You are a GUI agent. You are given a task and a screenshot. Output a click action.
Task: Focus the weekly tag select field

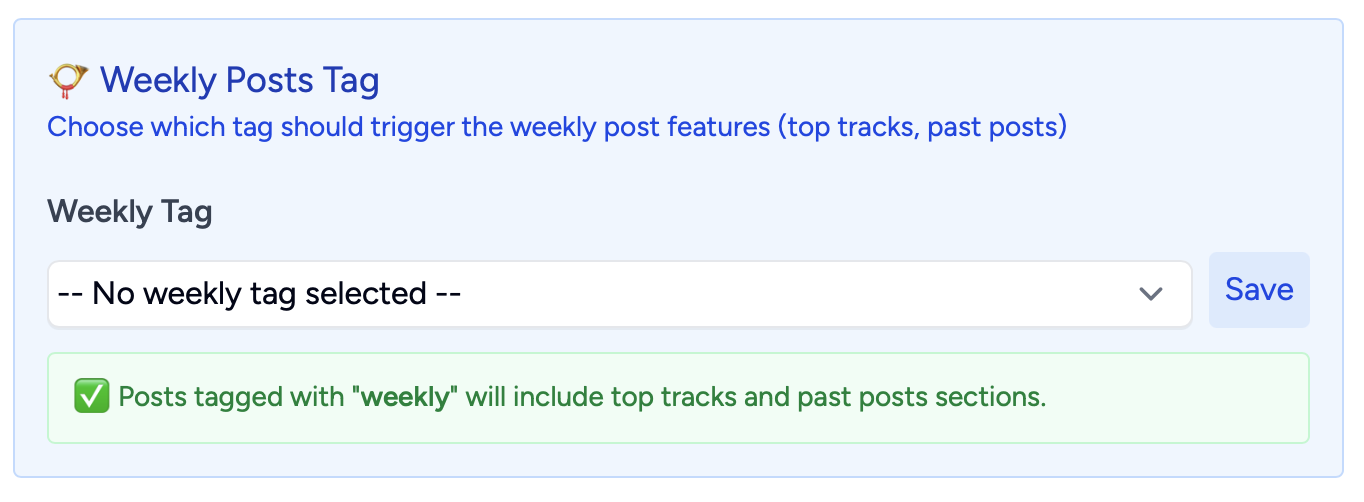(620, 294)
